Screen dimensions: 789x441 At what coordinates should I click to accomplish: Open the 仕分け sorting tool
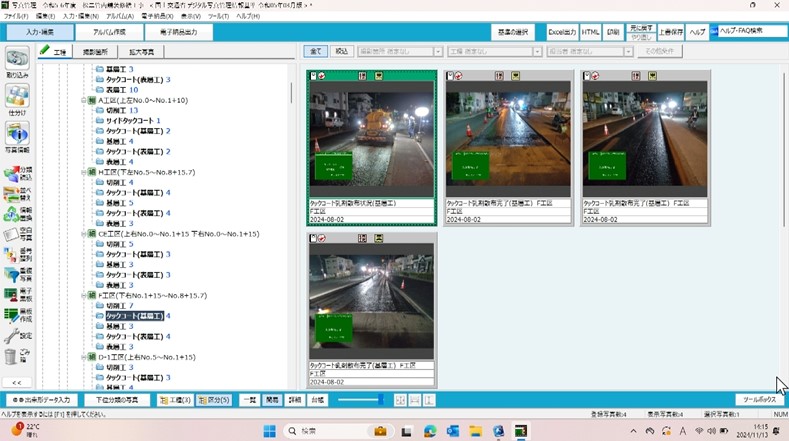17,99
